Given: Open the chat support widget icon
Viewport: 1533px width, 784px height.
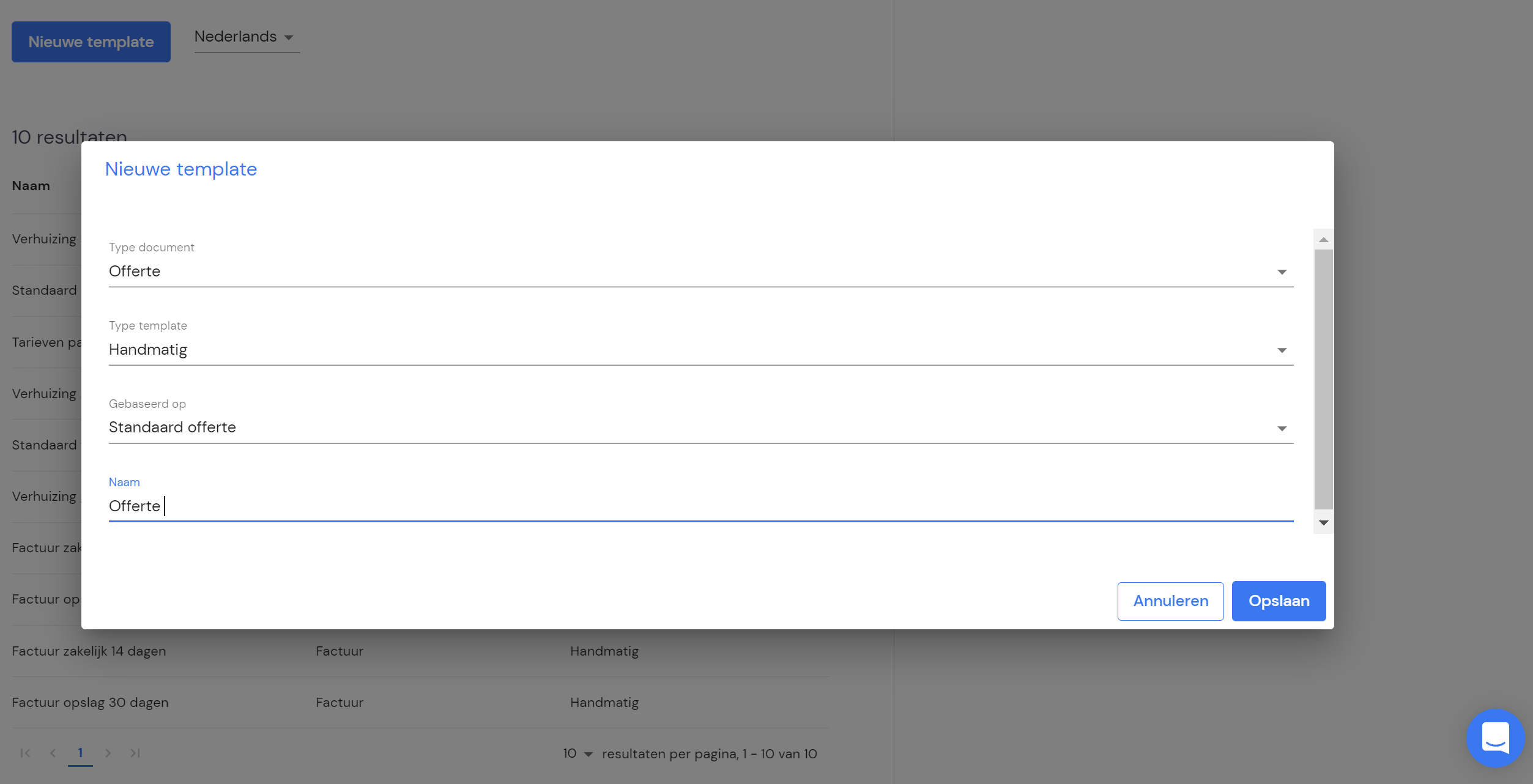Looking at the screenshot, I should point(1494,738).
